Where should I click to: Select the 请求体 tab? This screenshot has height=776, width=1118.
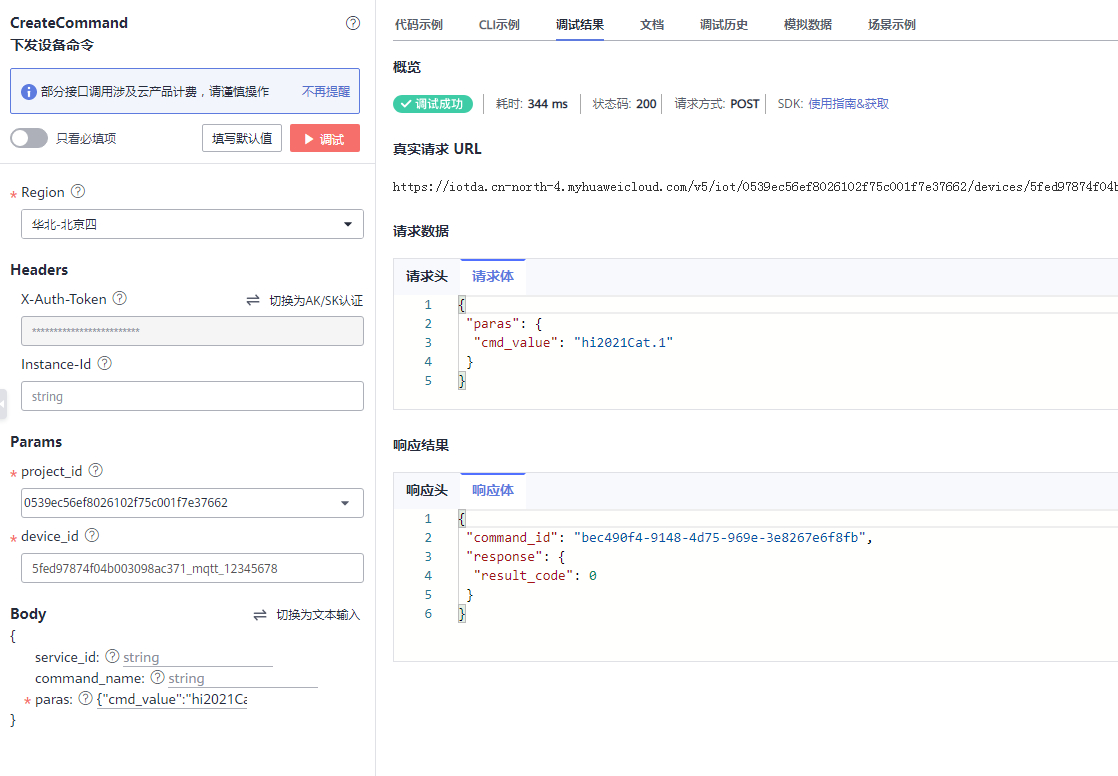pos(493,276)
